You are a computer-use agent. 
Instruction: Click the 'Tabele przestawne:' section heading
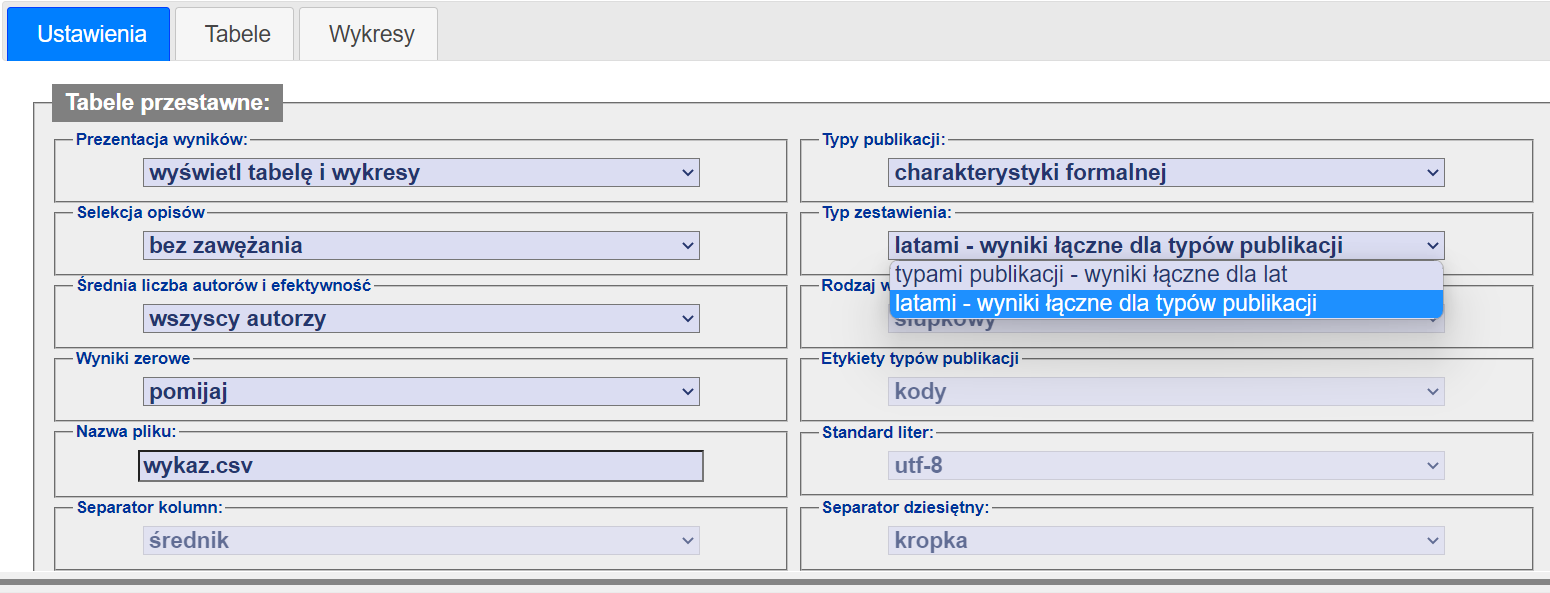167,103
